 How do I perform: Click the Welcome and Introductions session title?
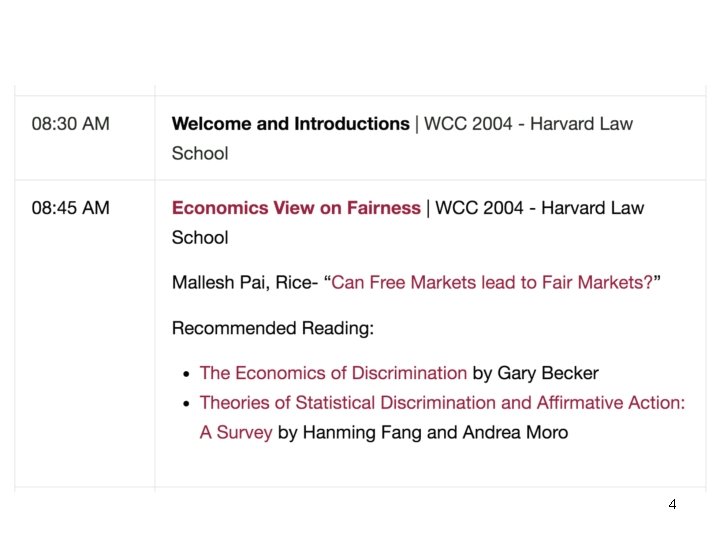click(x=290, y=124)
